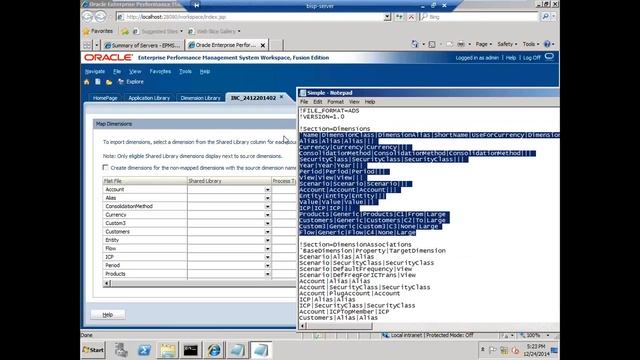Click the IE feeds icon

pos(432,44)
